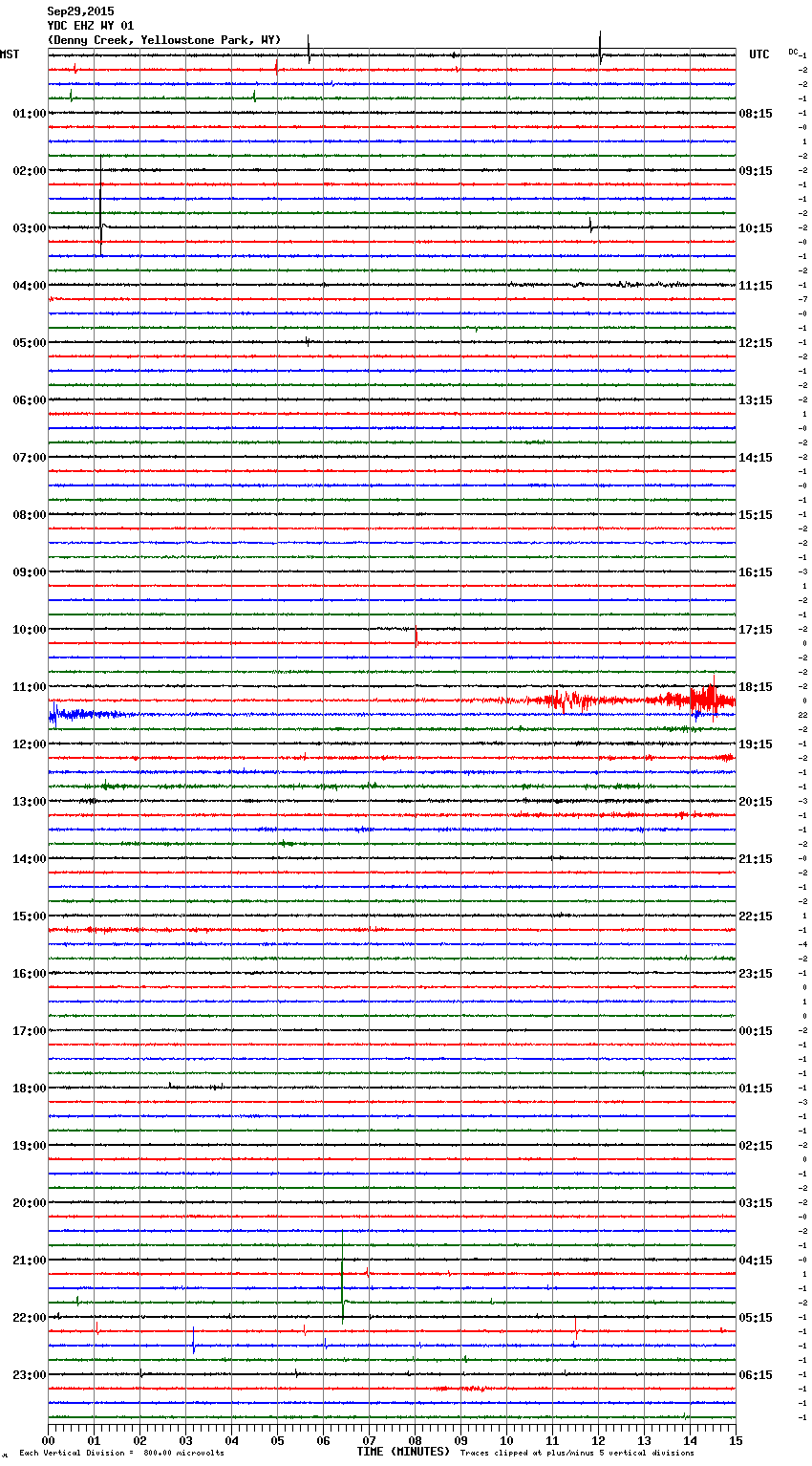Click the 22:15 UTC time label

(756, 916)
